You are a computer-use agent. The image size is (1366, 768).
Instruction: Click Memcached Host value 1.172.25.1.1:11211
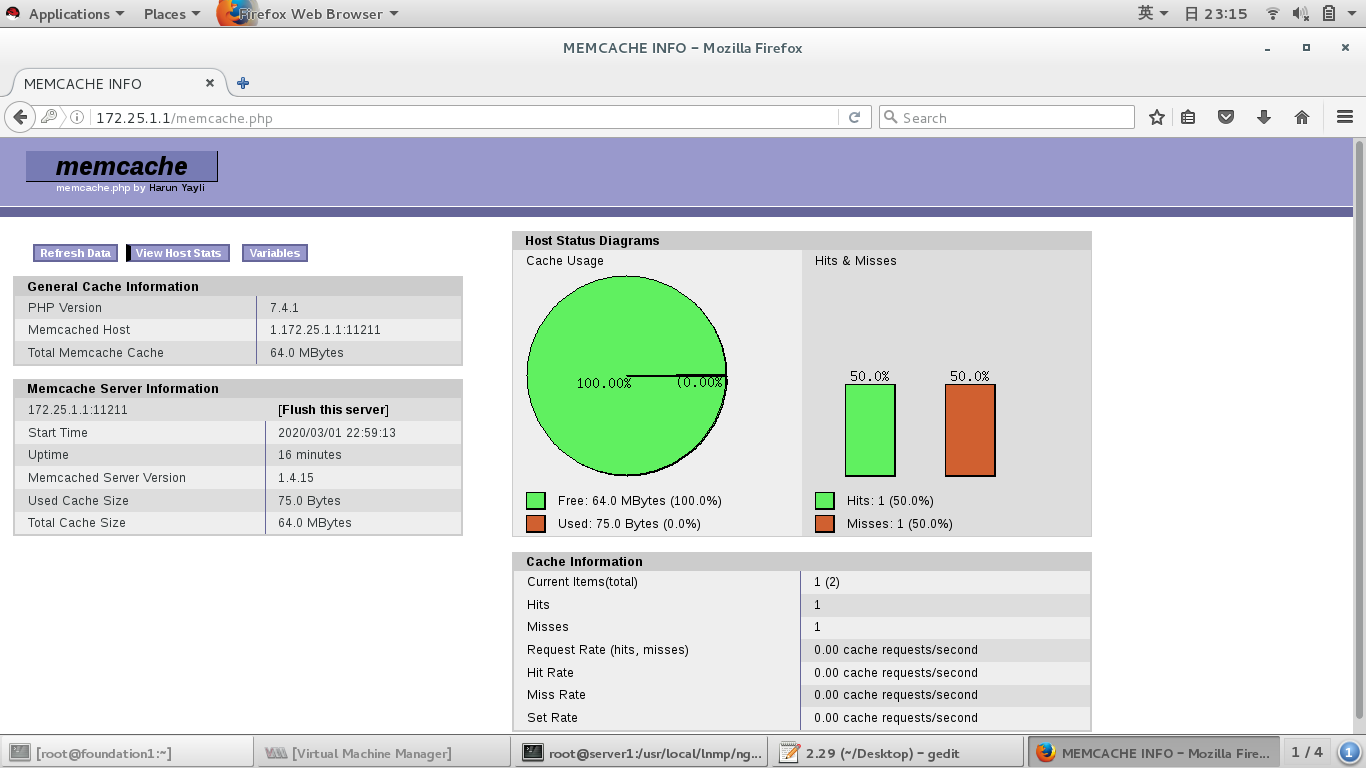[325, 330]
